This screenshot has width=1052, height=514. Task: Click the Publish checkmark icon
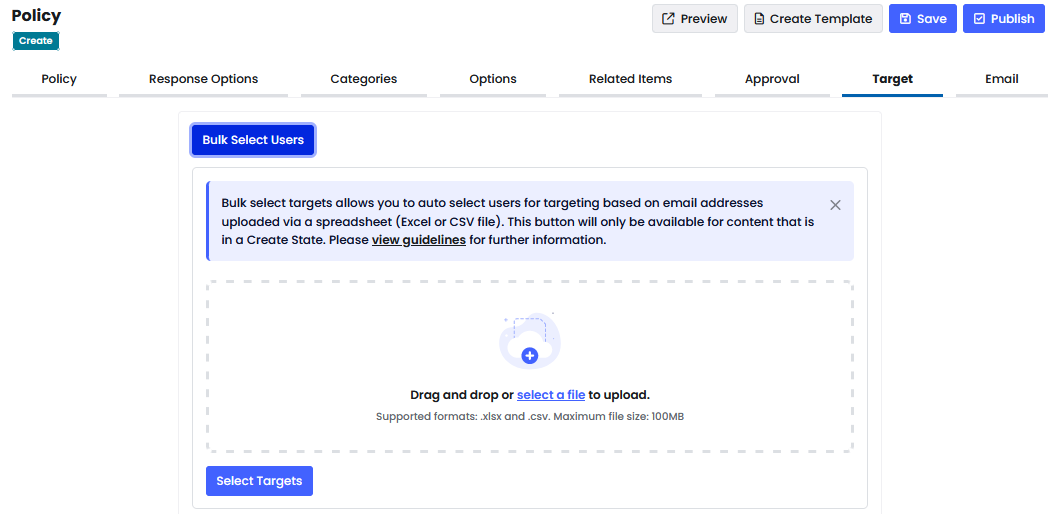[x=979, y=19]
